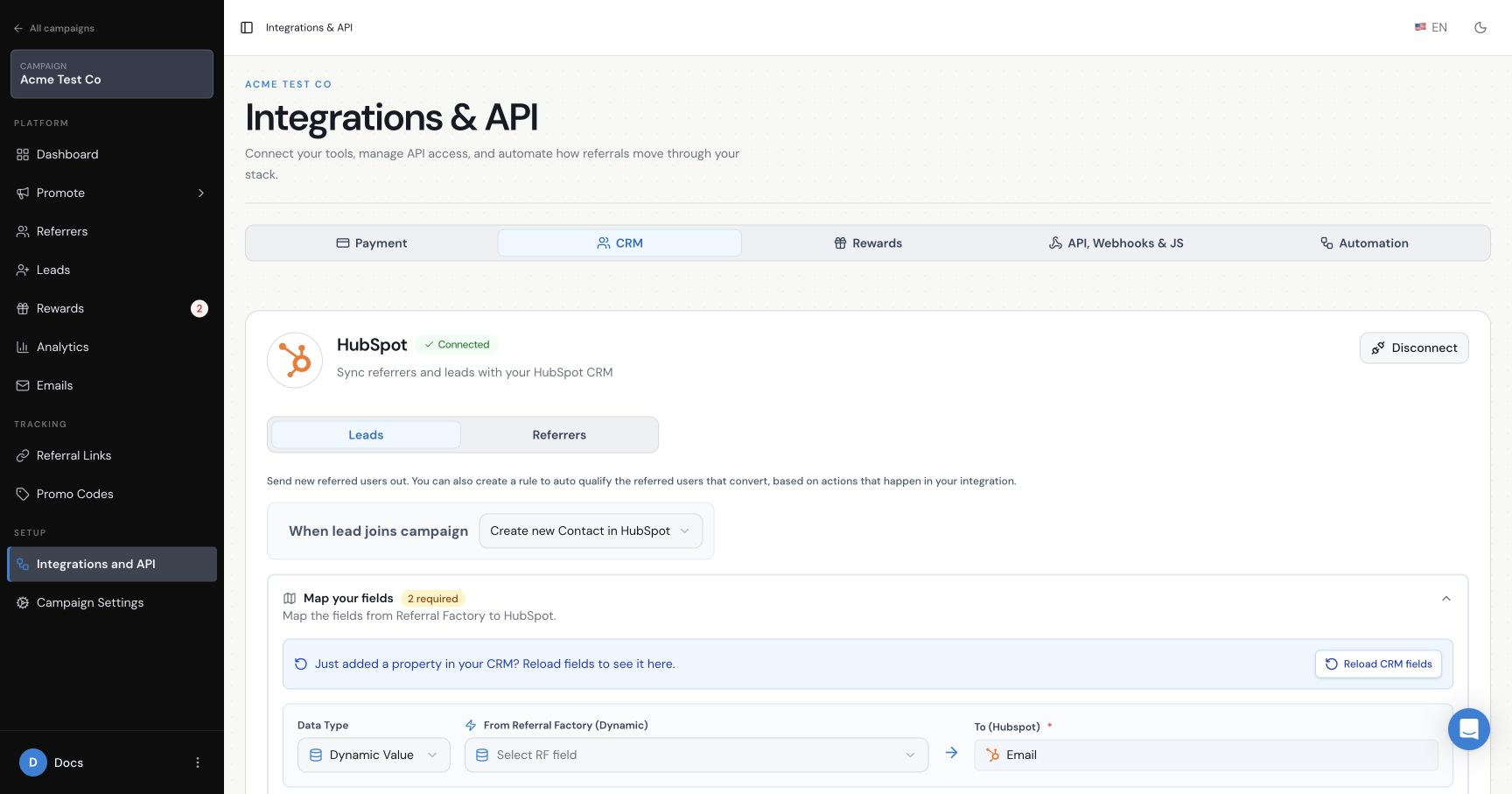Expand the Promote submenu chevron
Image resolution: width=1512 pixels, height=794 pixels.
201,193
